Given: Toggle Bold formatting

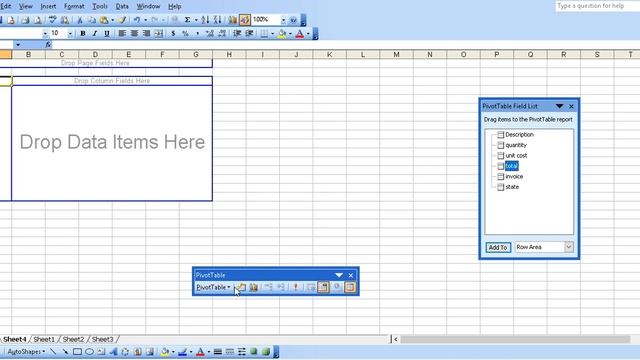Looking at the screenshot, I should coord(83,33).
